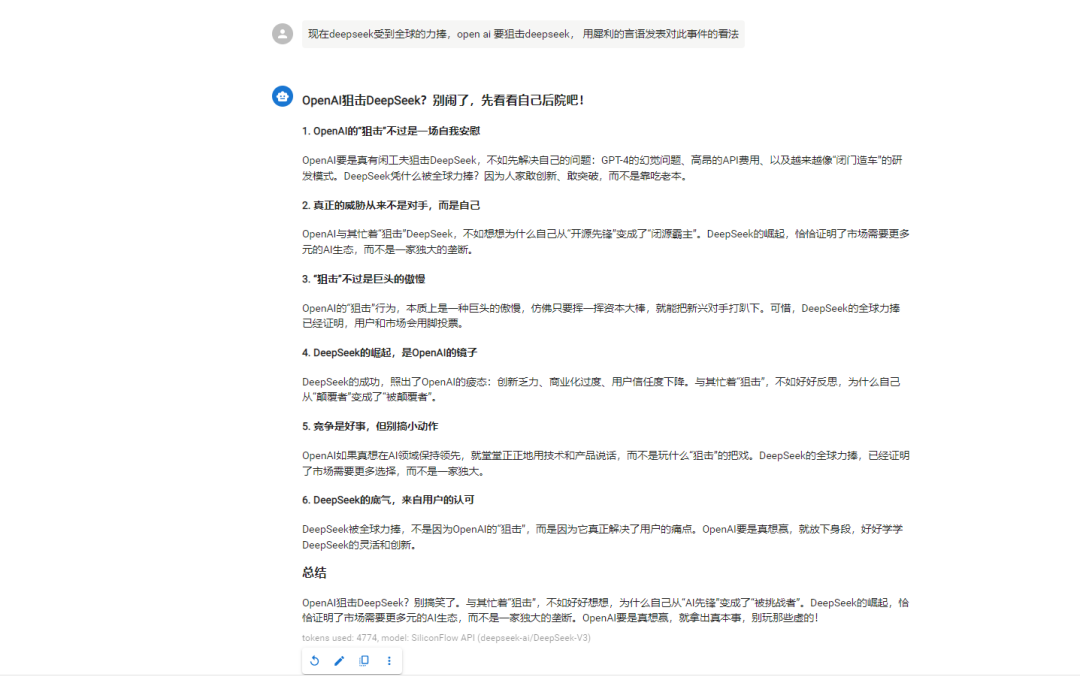Viewport: 1080px width, 677px height.
Task: Click paragraph beginning 'OpenAI如果真想在AI领域保持领先'
Action: pyautogui.click(x=605, y=464)
